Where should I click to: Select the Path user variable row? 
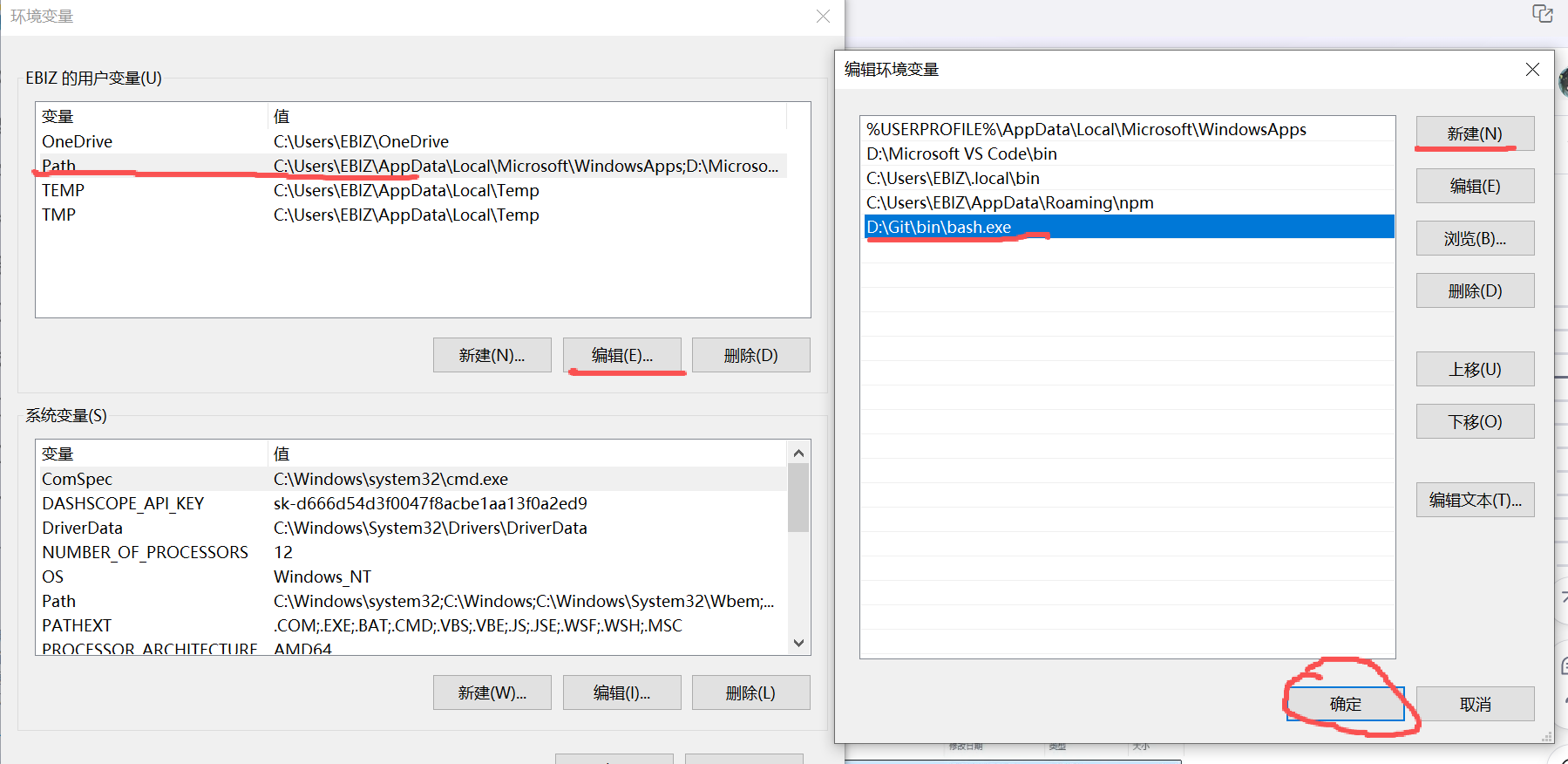(412, 166)
